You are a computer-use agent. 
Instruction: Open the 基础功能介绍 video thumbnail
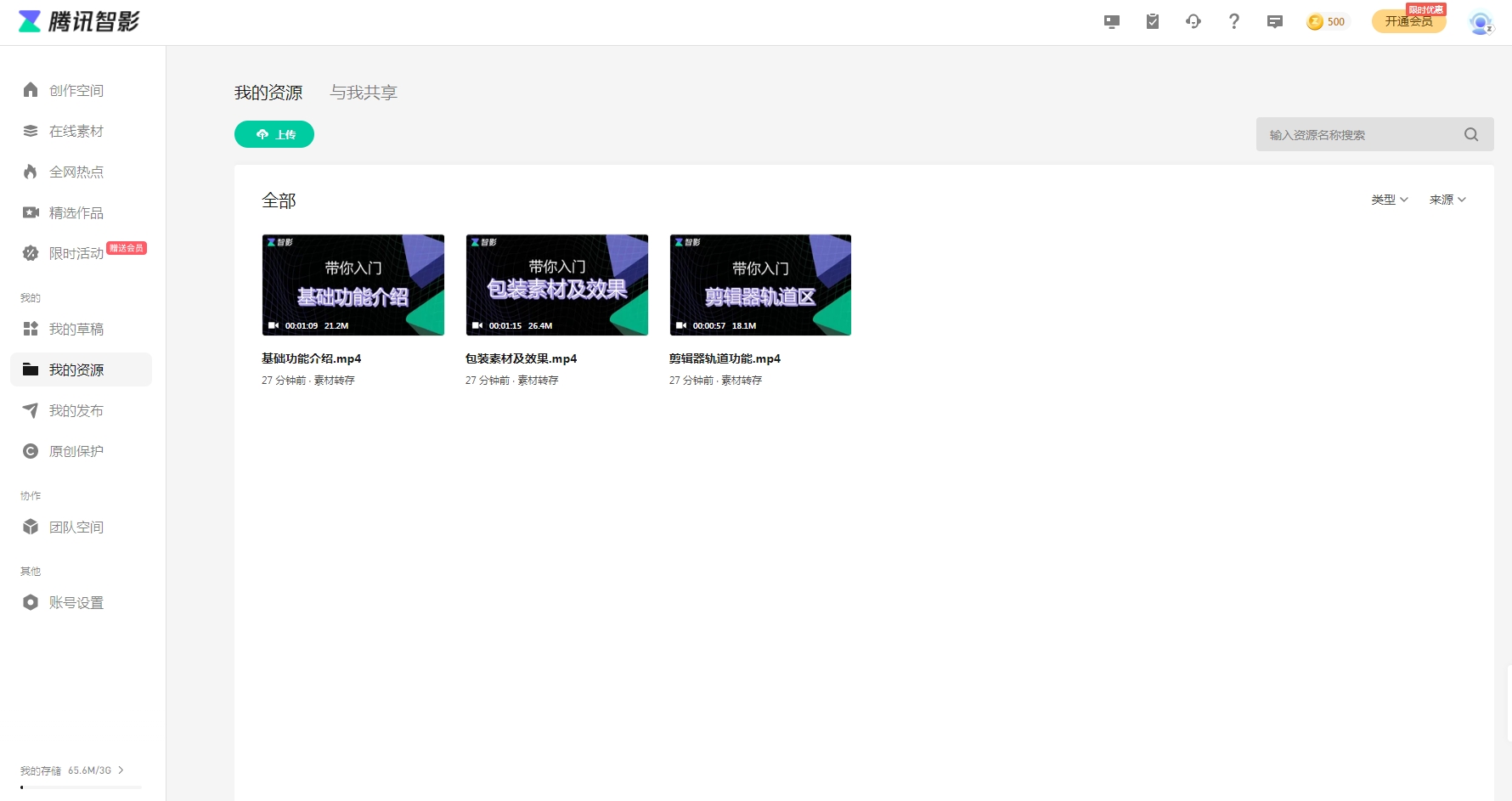pos(353,285)
